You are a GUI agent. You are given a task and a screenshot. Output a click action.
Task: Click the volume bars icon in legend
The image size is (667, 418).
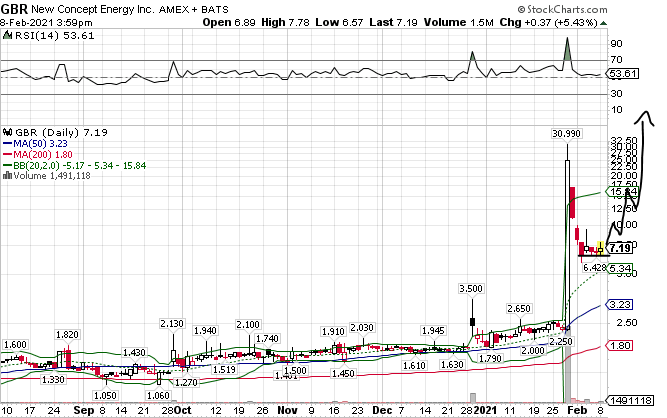coord(7,176)
